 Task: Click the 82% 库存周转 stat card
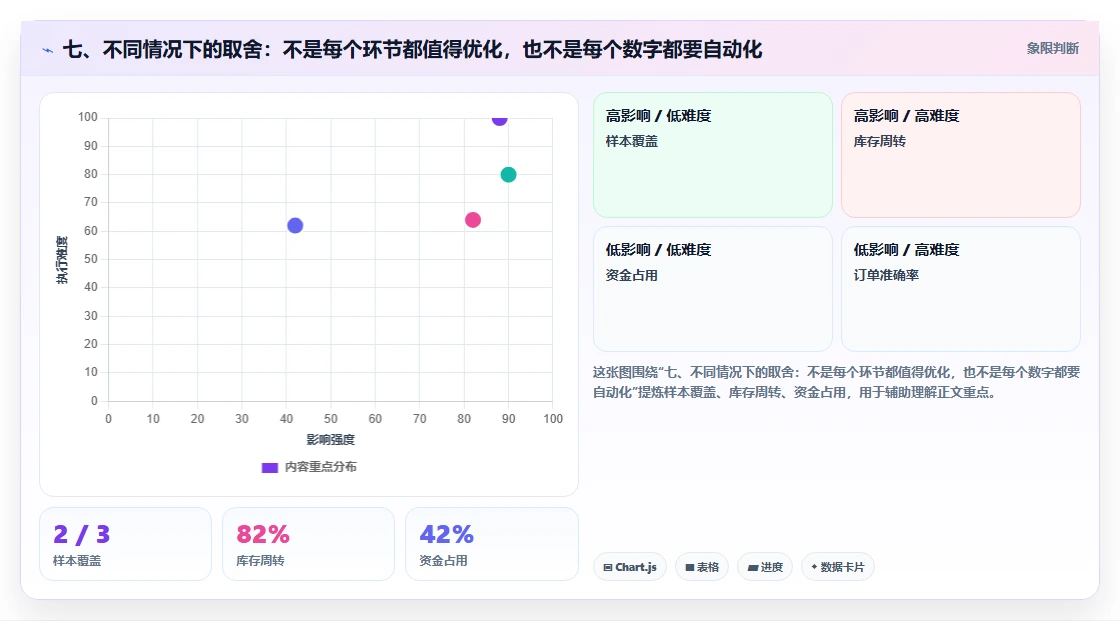[309, 544]
